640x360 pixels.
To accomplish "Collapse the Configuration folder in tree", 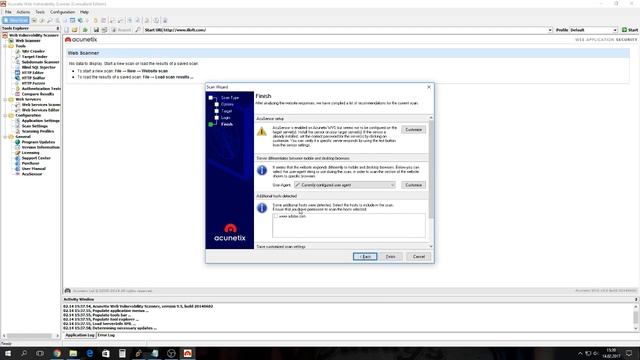I will [5, 116].
